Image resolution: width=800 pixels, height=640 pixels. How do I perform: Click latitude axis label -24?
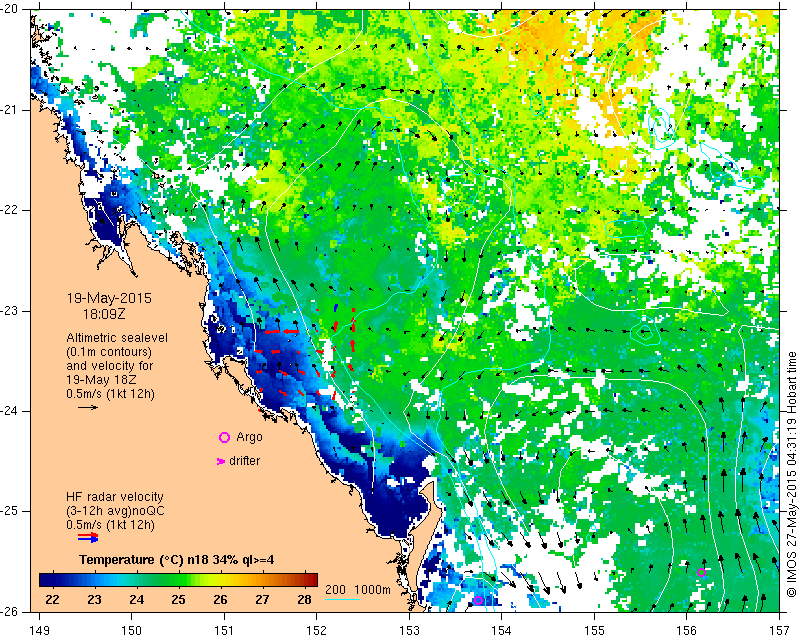9,411
